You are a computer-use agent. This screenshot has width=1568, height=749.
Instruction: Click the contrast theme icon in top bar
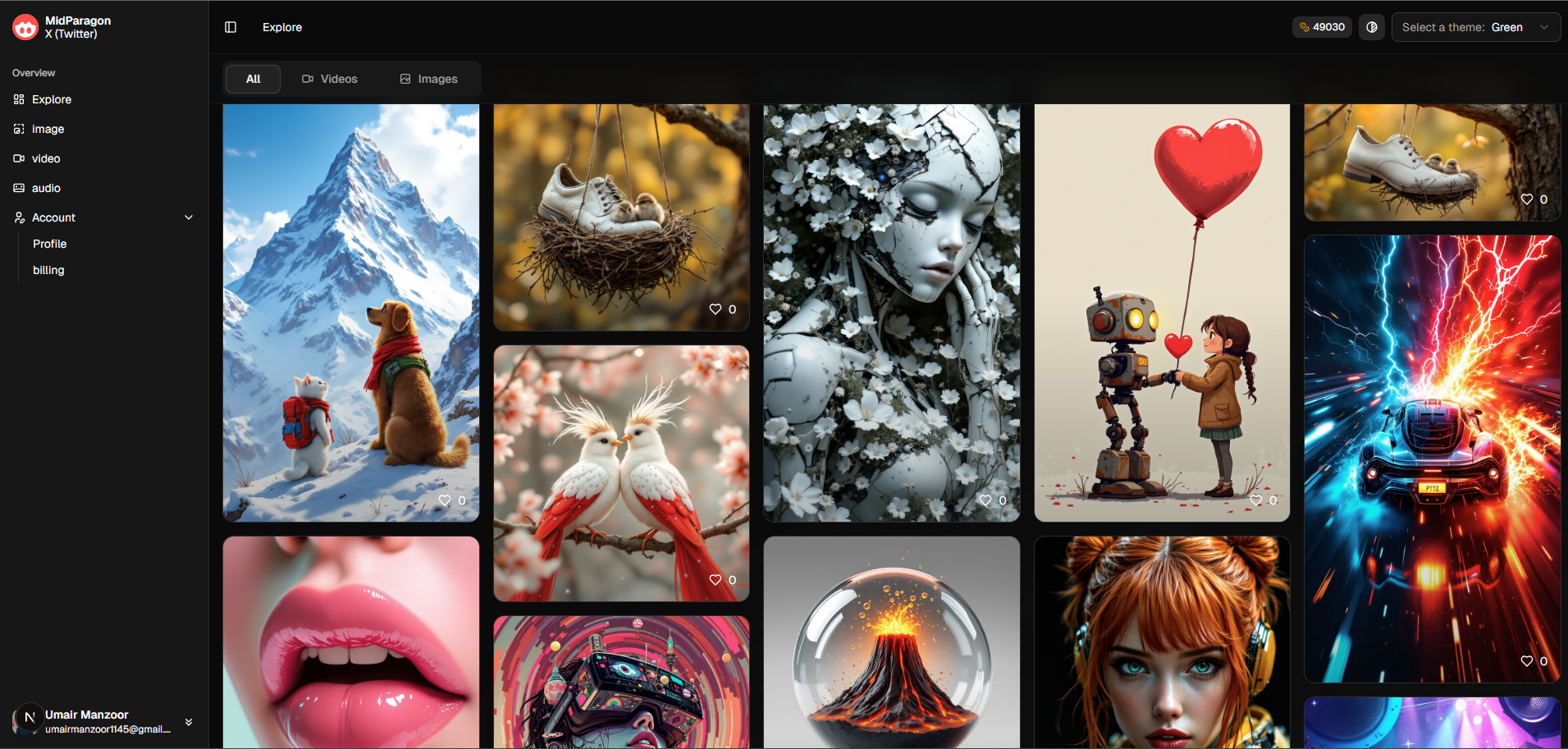(x=1371, y=26)
